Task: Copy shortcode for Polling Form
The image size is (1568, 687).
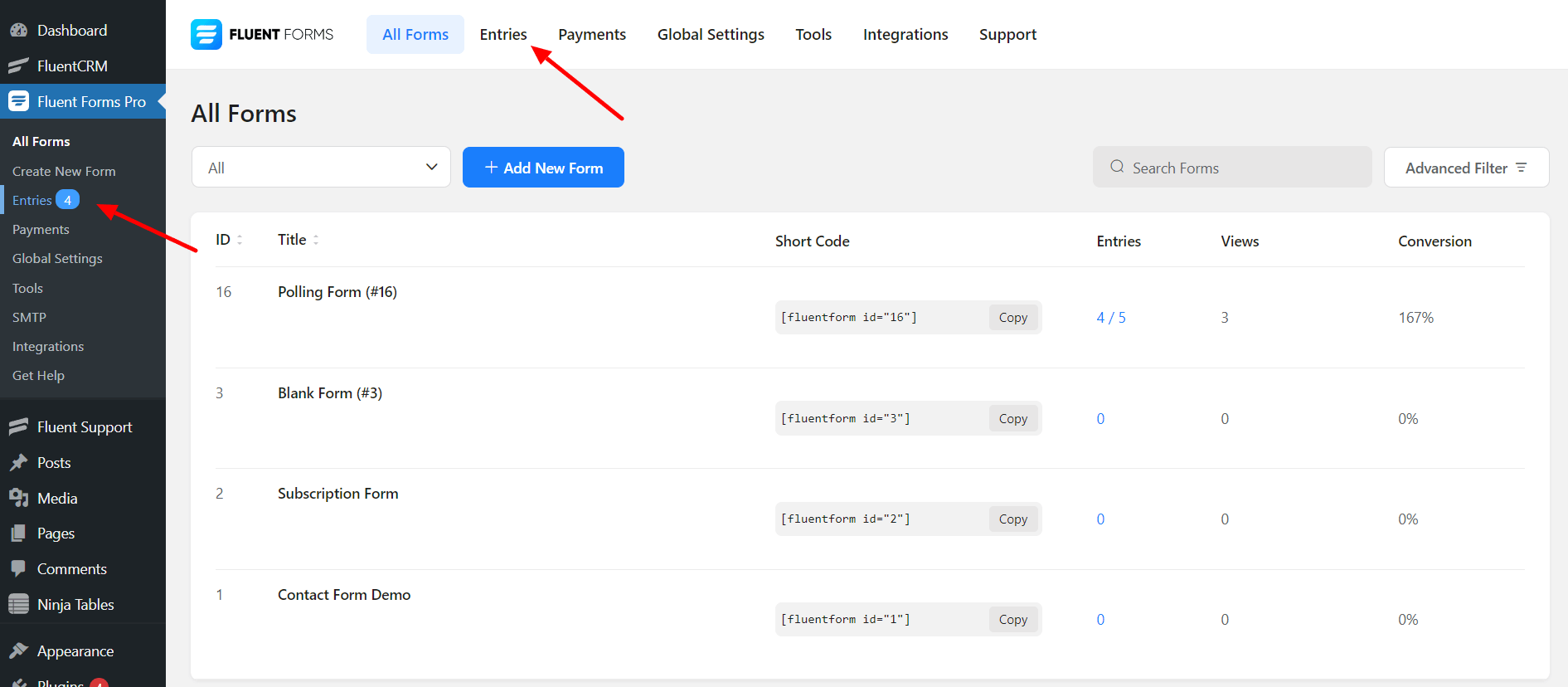Action: (1012, 318)
